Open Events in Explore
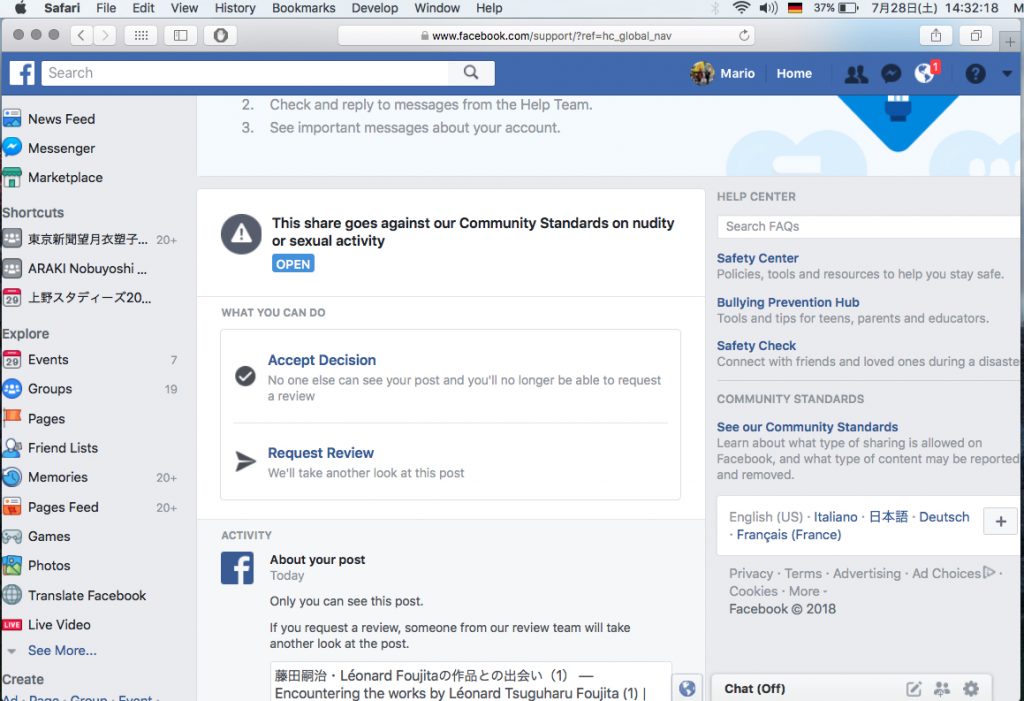1024x701 pixels. [48, 359]
